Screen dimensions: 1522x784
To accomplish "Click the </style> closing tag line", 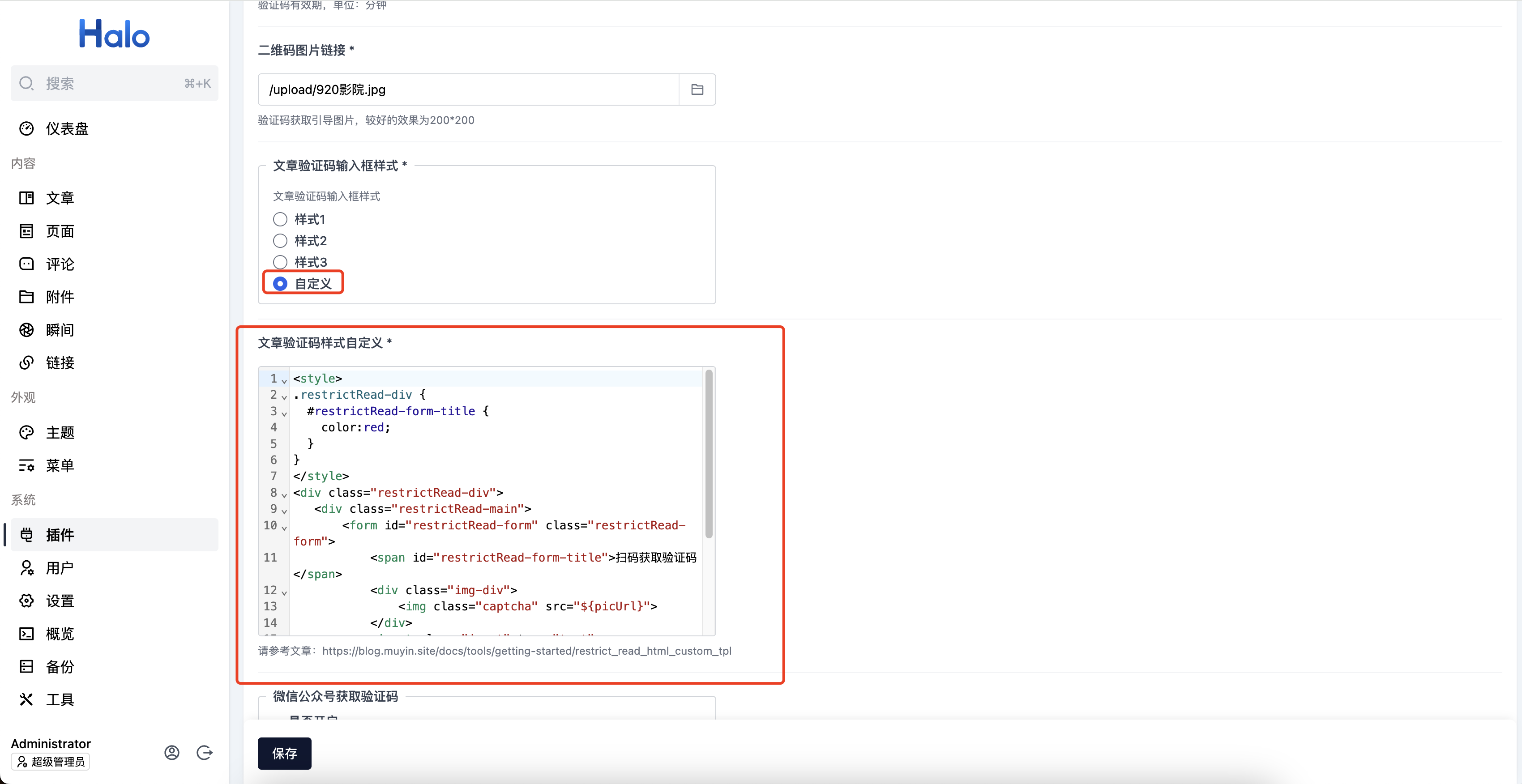I will click(x=321, y=476).
